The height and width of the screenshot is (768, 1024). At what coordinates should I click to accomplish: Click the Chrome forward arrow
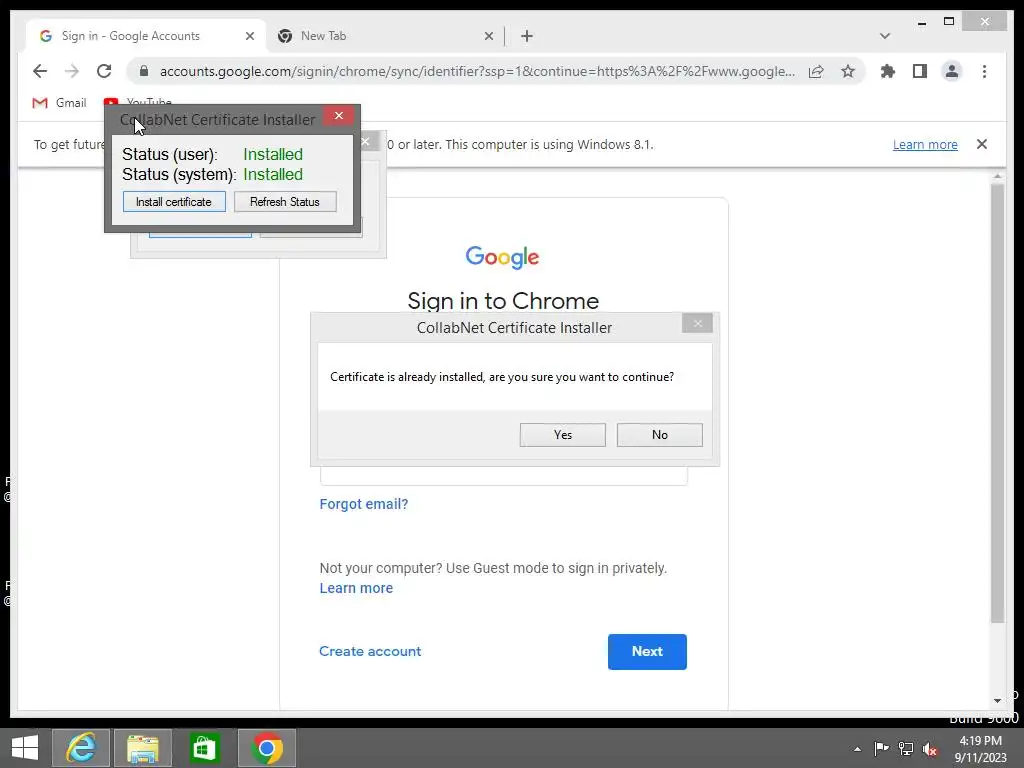click(x=72, y=71)
